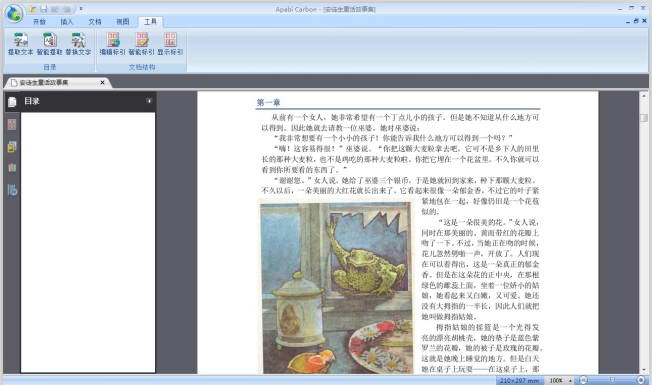Close the 安徒生童话故事集 document tab

(x=102, y=83)
